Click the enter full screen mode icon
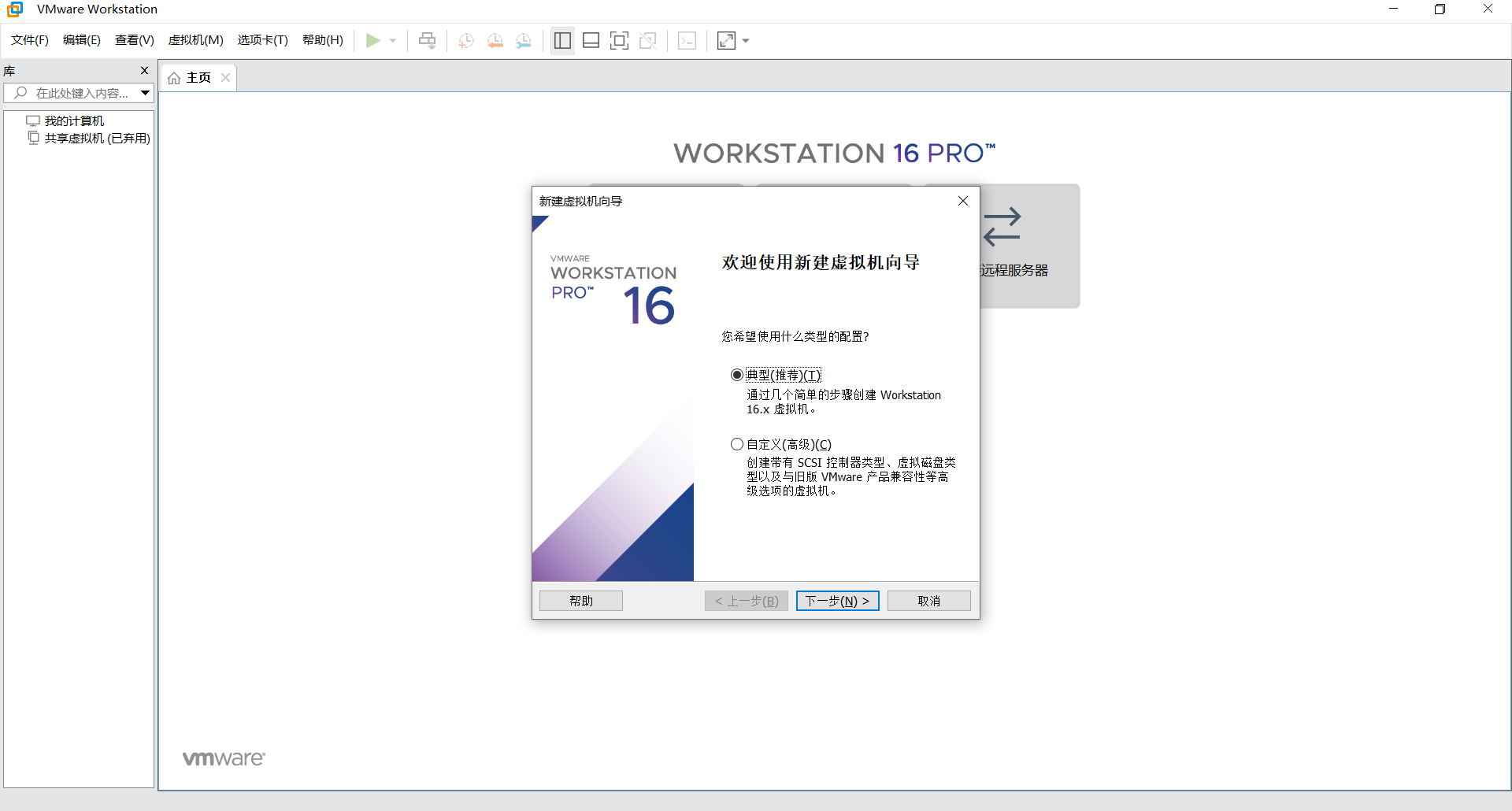 point(620,40)
